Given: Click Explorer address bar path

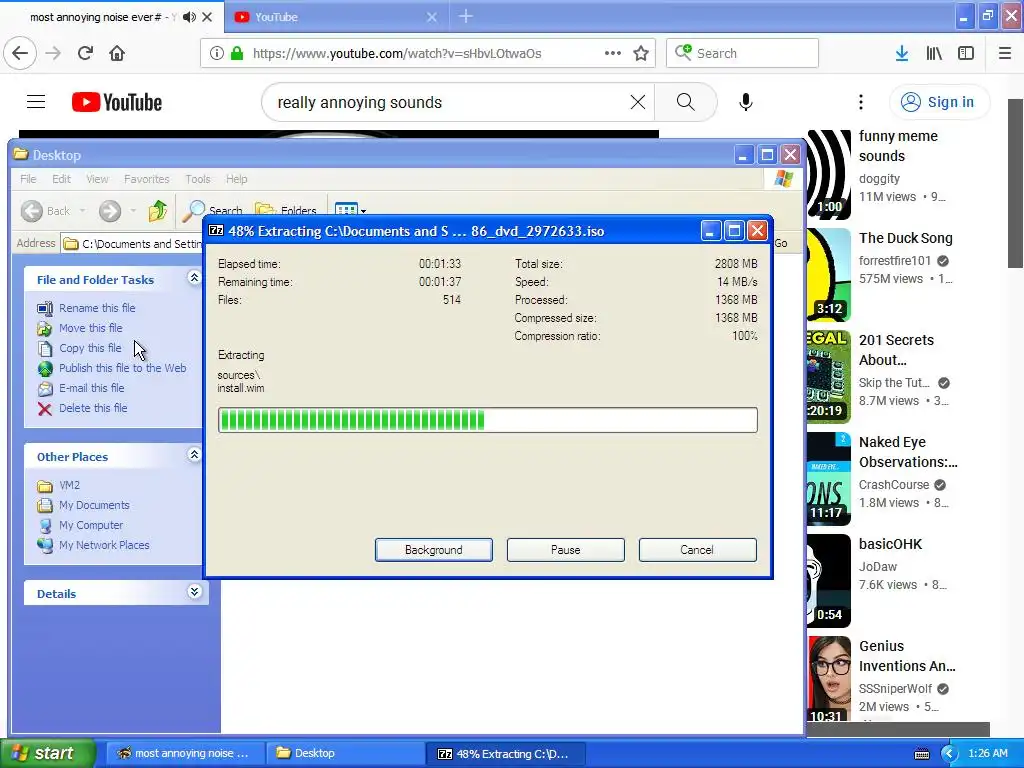Looking at the screenshot, I should (x=142, y=244).
